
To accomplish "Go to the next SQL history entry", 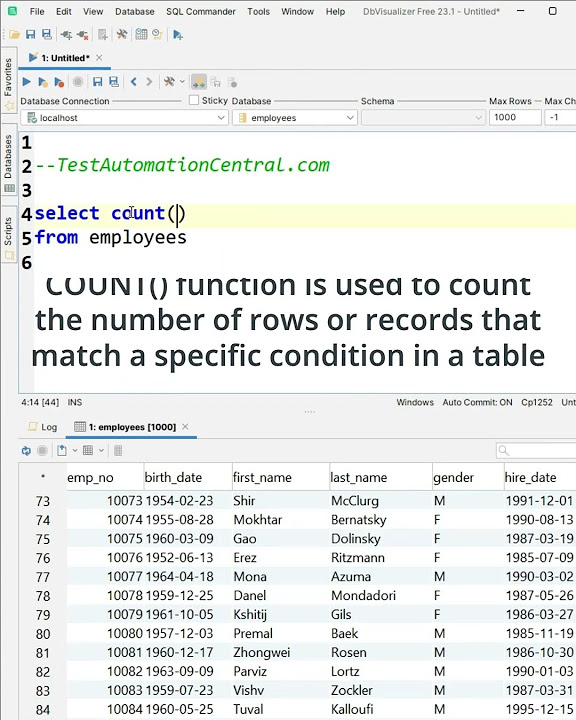I will pyautogui.click(x=149, y=82).
